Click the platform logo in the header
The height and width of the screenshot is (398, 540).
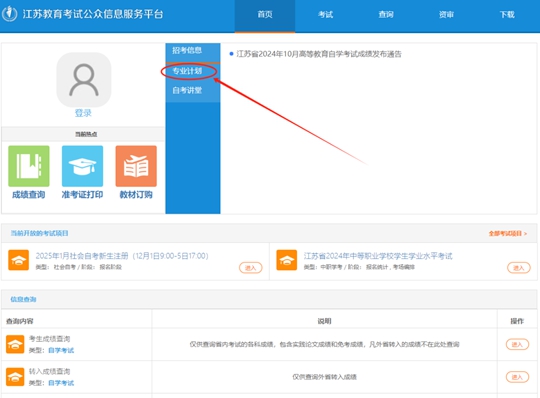(9, 14)
